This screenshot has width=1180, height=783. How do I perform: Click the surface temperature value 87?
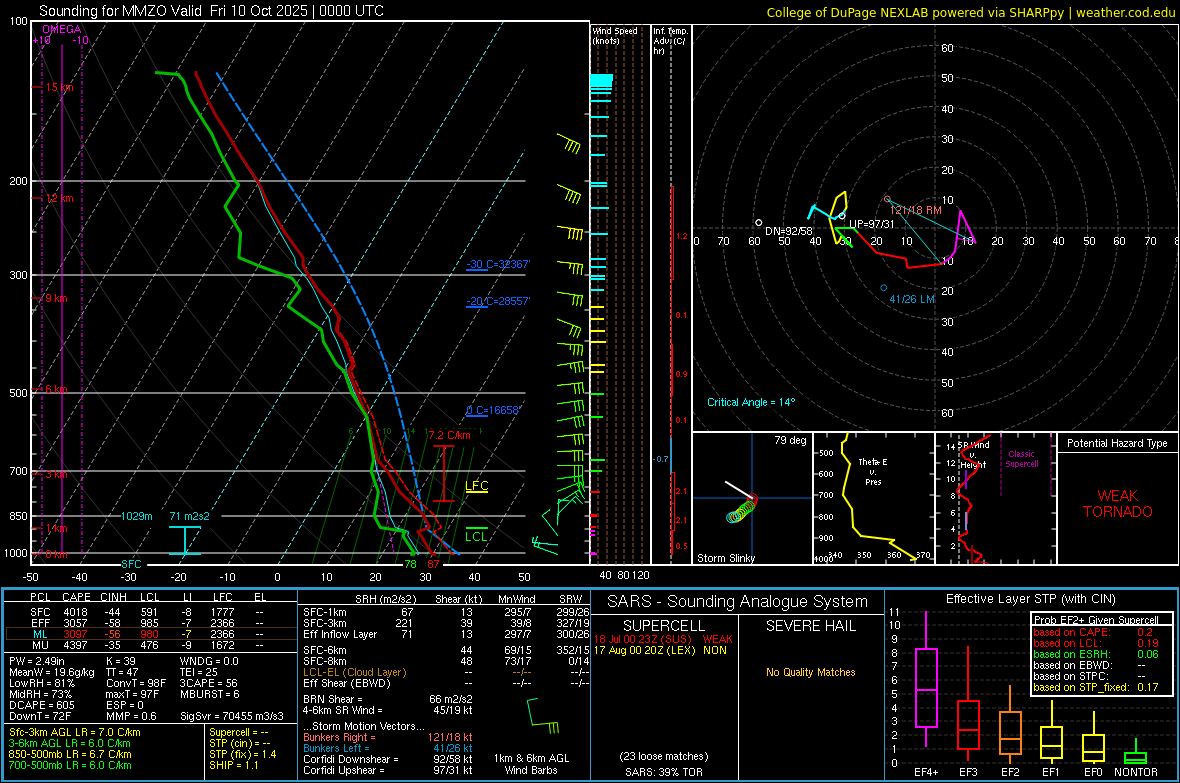433,564
